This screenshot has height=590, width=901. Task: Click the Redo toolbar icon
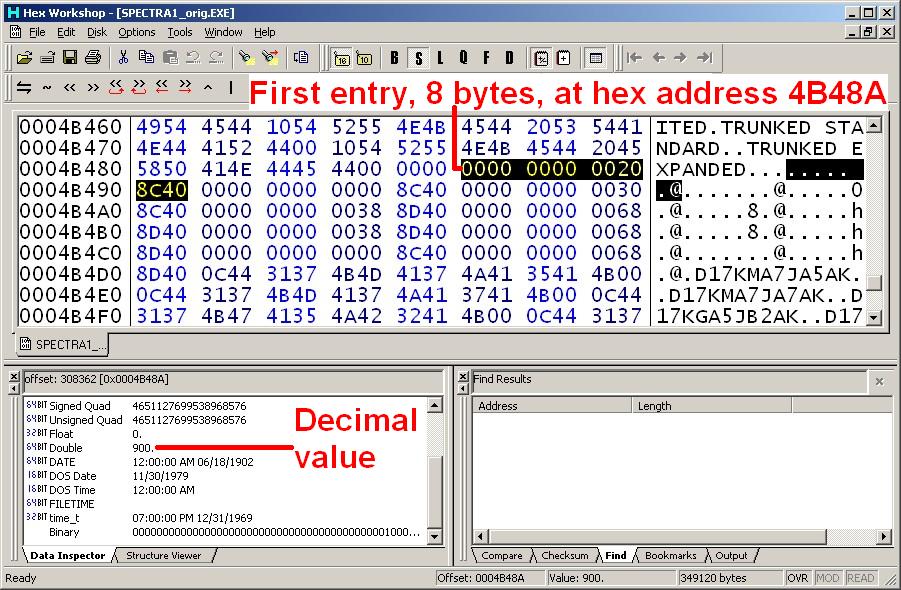(216, 57)
